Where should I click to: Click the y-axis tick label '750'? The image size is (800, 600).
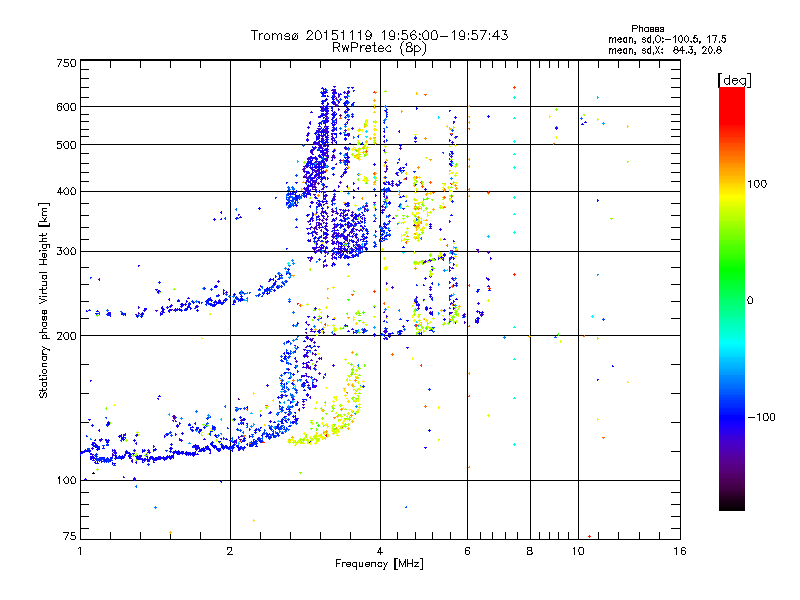[66, 63]
